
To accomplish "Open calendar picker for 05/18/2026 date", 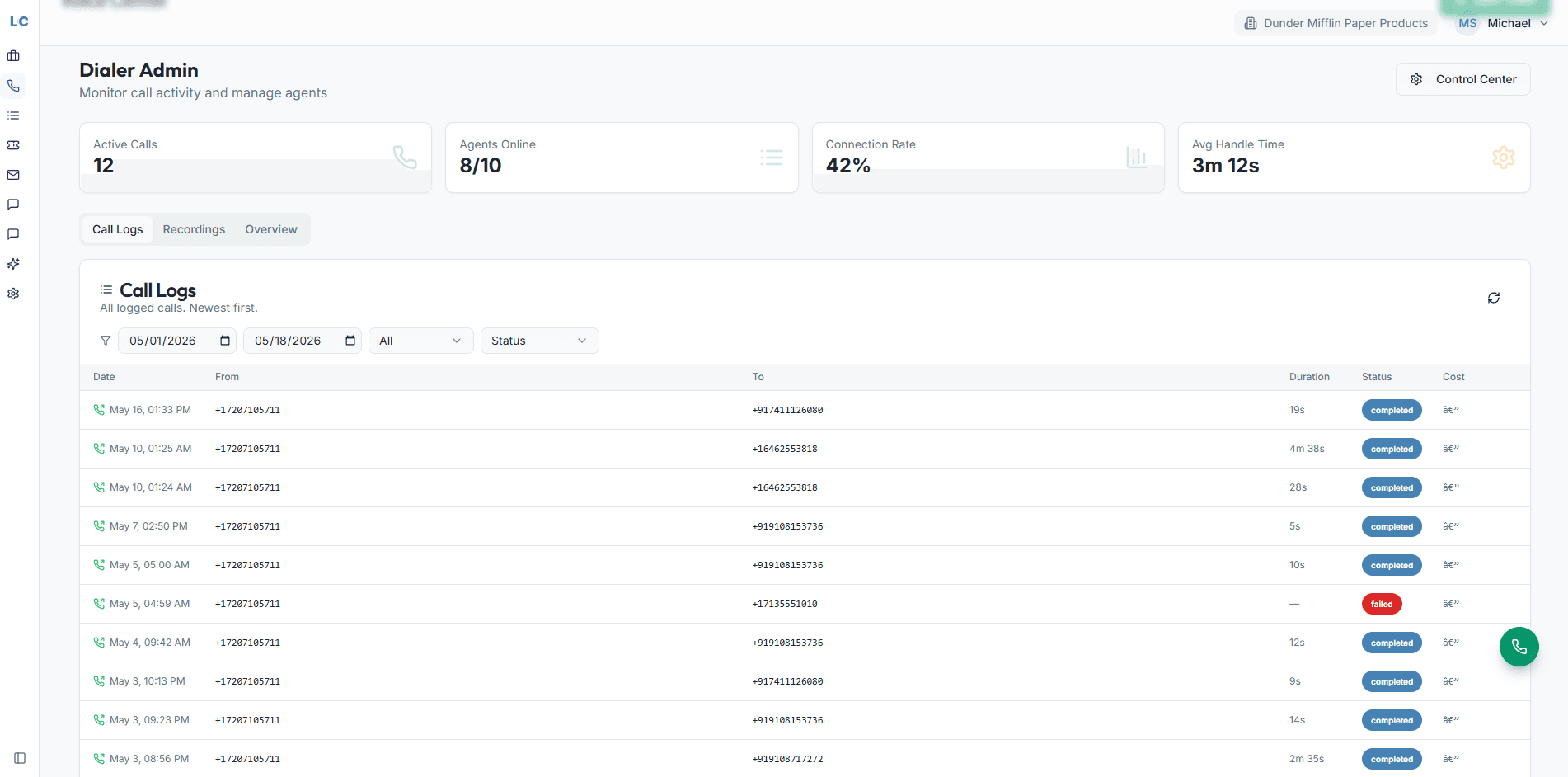I will [350, 341].
